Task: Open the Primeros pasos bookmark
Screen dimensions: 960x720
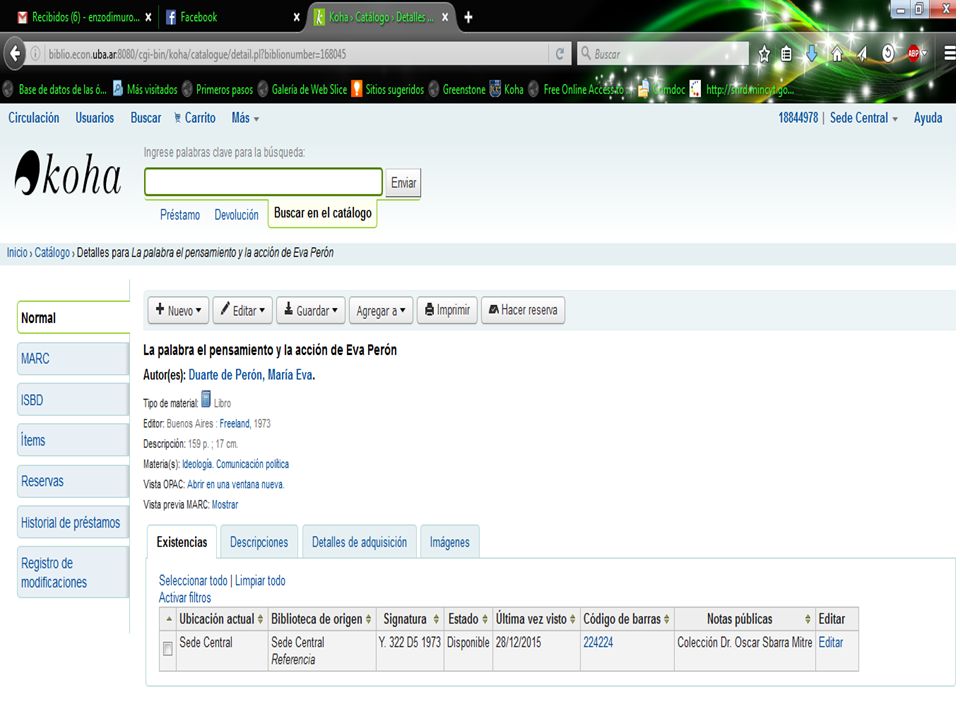Action: 217,89
